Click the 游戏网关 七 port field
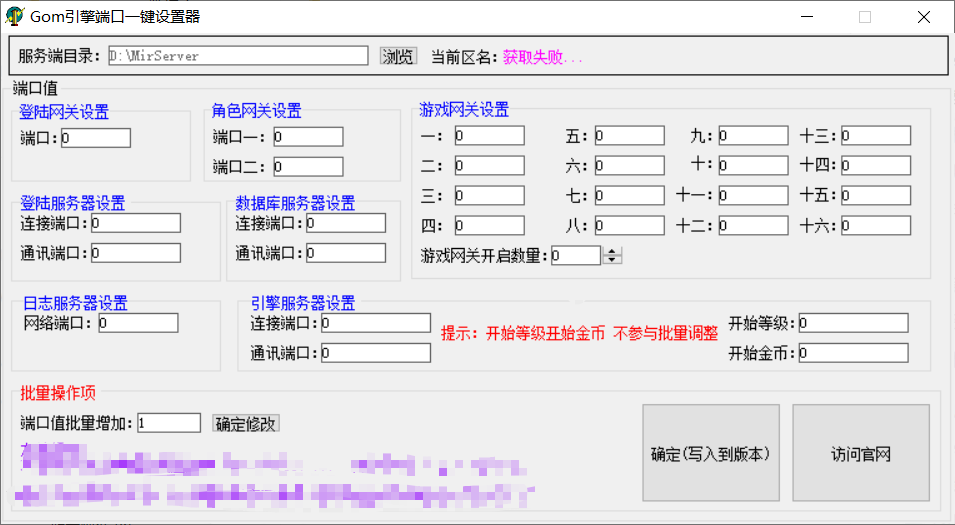This screenshot has width=955, height=525. click(x=630, y=195)
